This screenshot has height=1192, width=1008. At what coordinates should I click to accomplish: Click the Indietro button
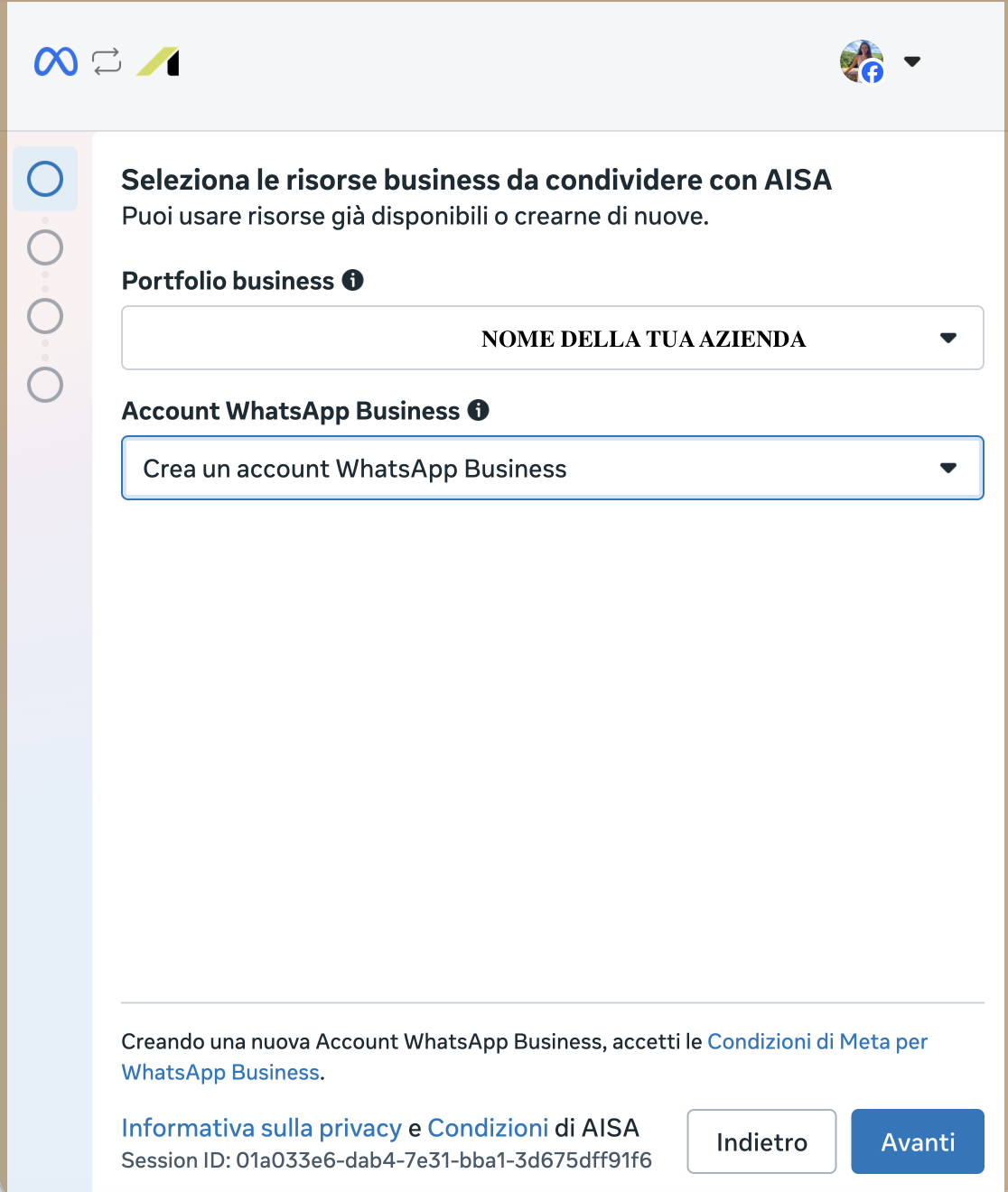click(761, 1141)
